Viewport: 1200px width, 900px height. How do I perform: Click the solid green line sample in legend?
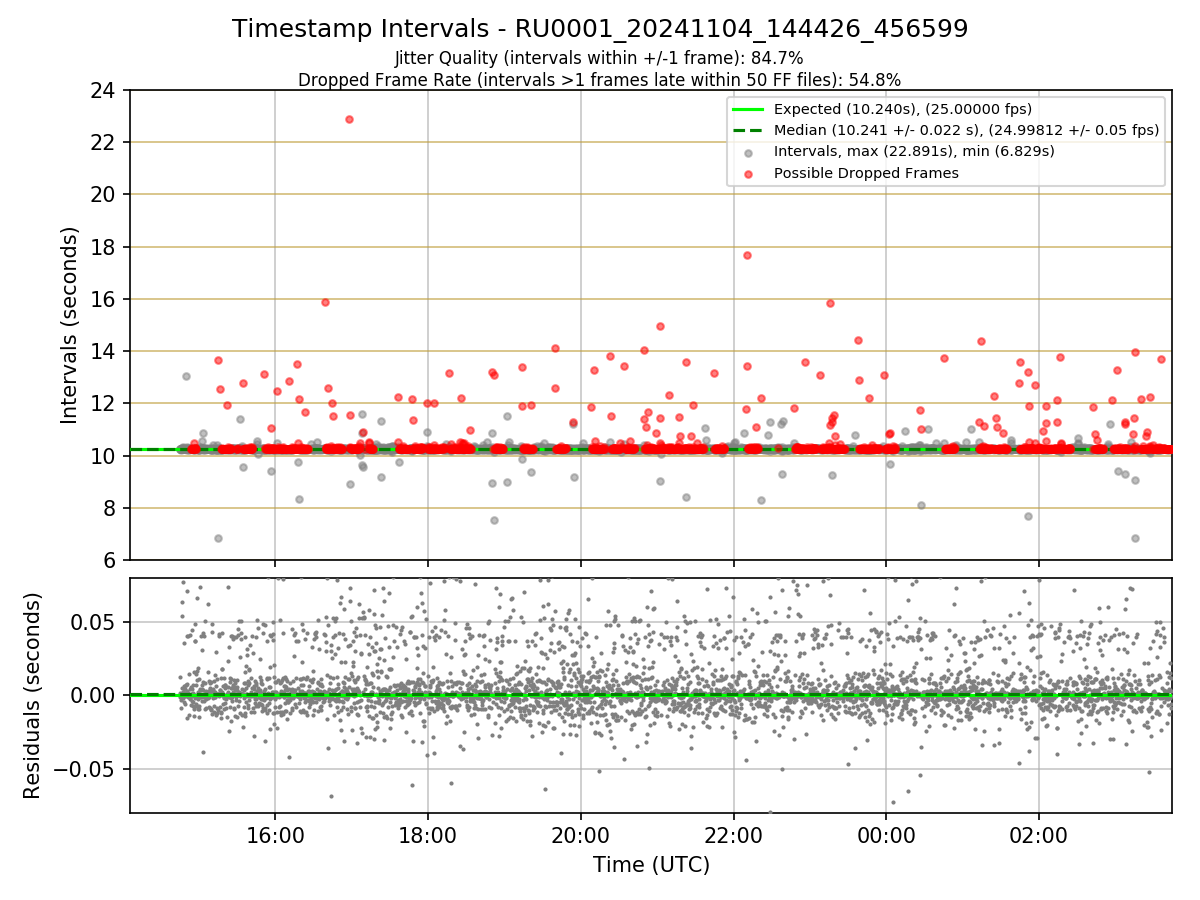pos(749,109)
